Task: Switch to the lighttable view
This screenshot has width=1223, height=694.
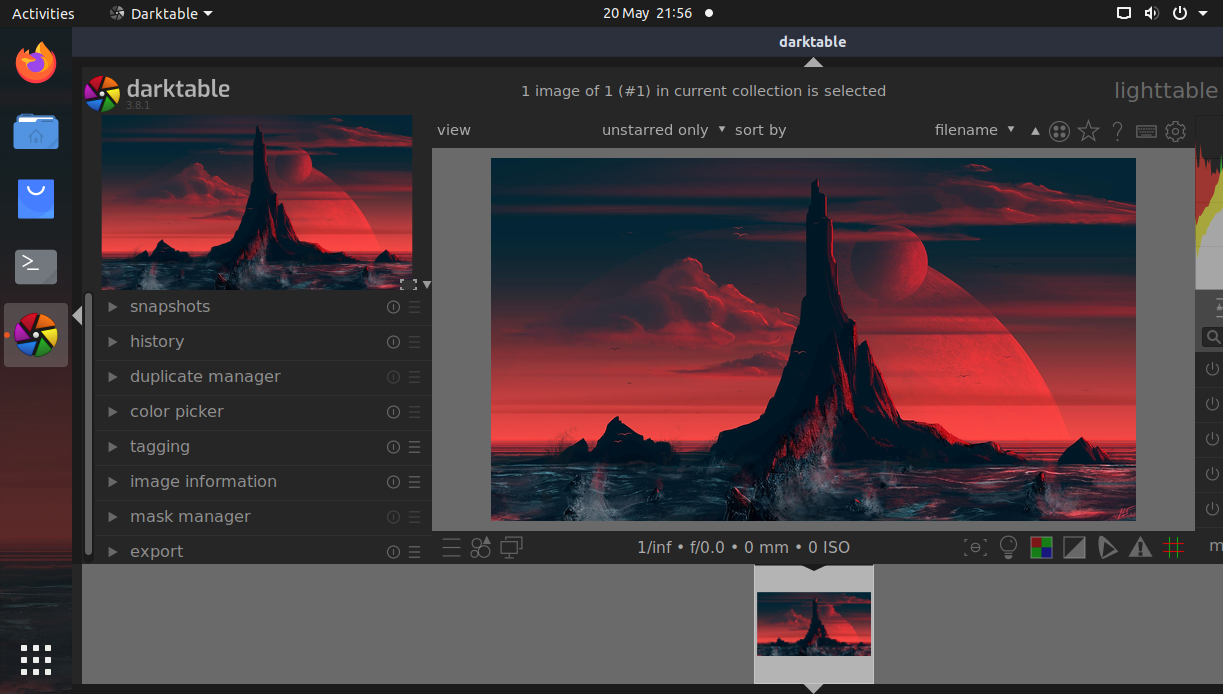Action: pyautogui.click(x=1165, y=90)
